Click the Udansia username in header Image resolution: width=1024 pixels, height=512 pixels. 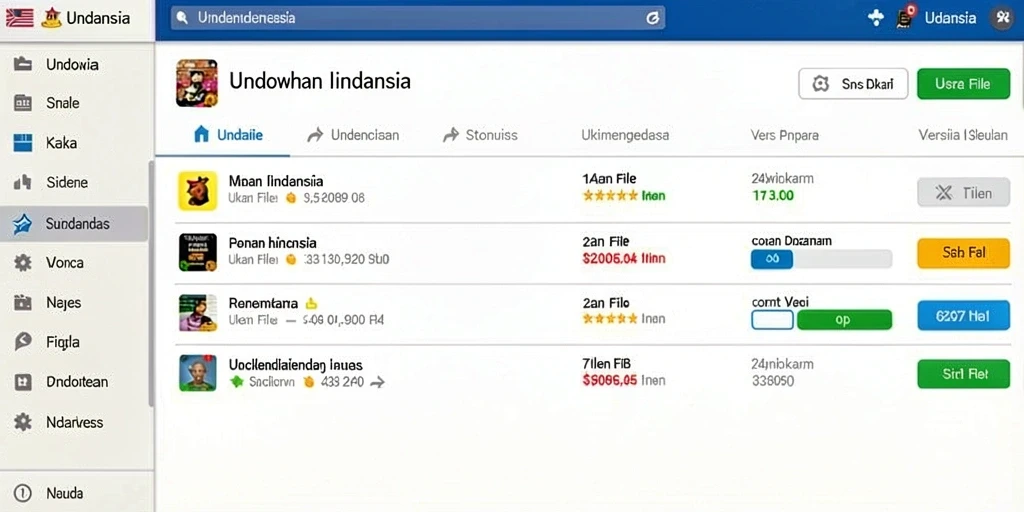coord(950,18)
